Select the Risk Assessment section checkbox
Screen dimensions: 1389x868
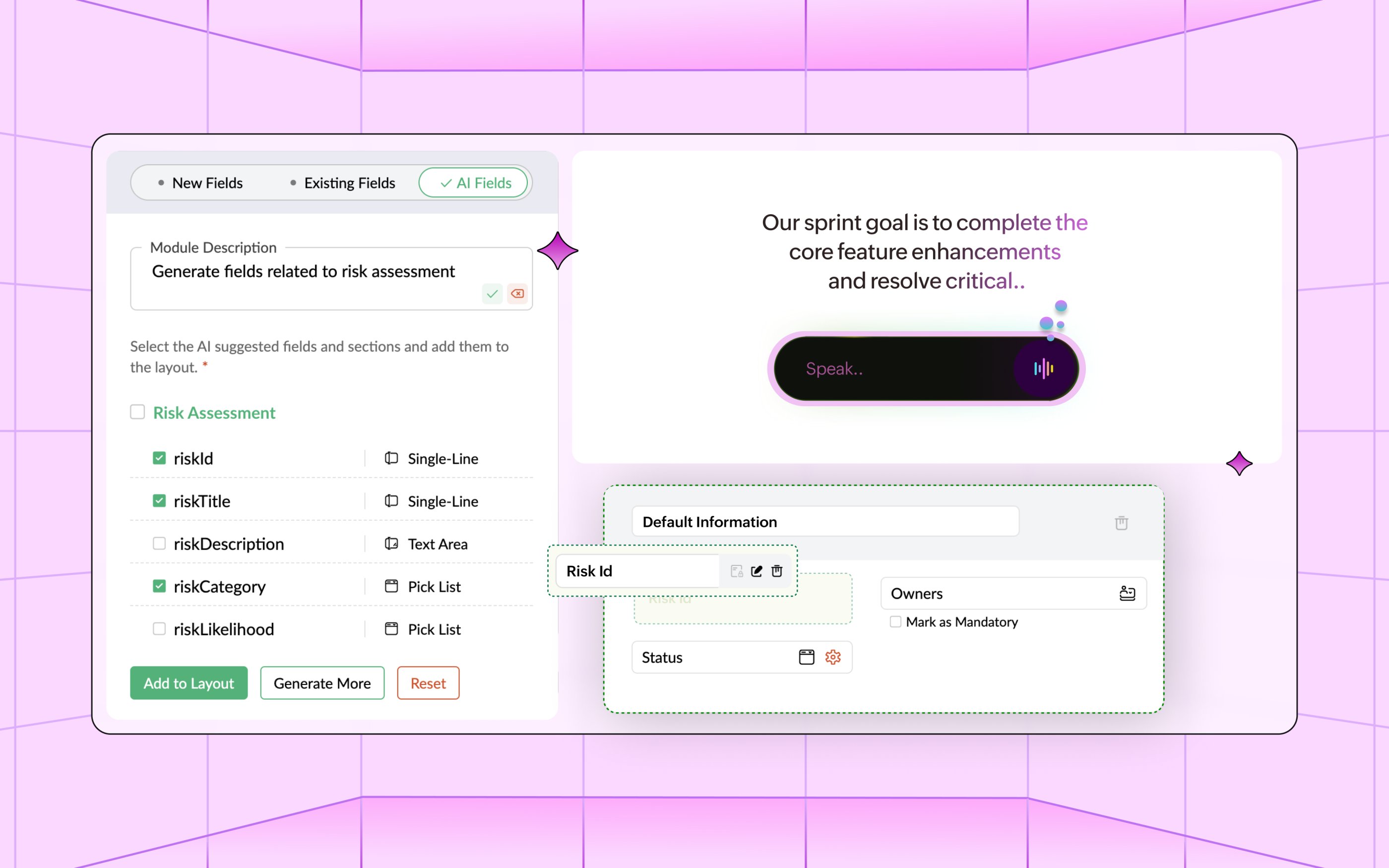coord(137,412)
